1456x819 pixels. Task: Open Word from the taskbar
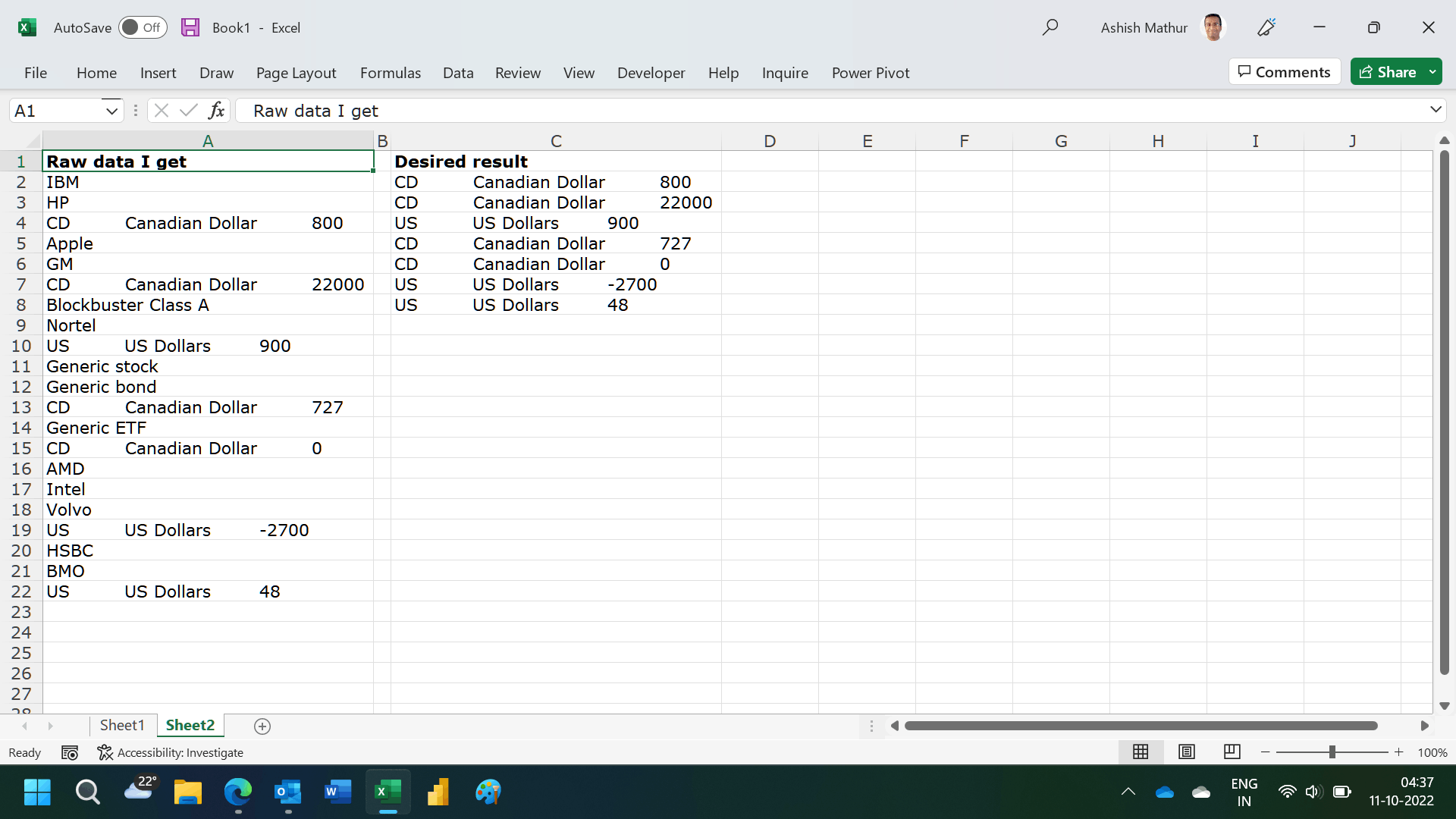point(337,792)
